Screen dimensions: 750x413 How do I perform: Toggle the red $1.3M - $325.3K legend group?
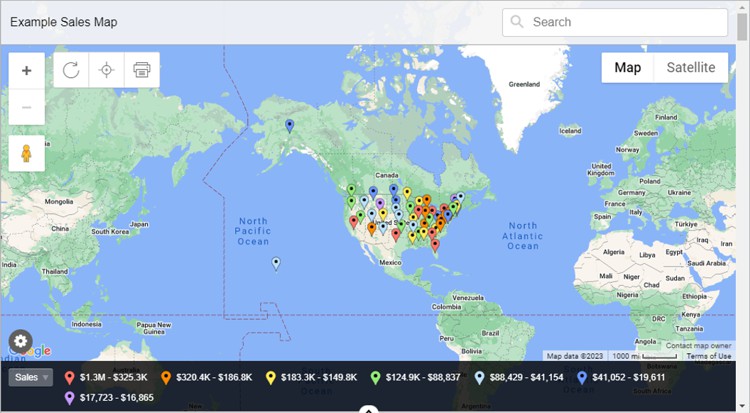pyautogui.click(x=105, y=378)
